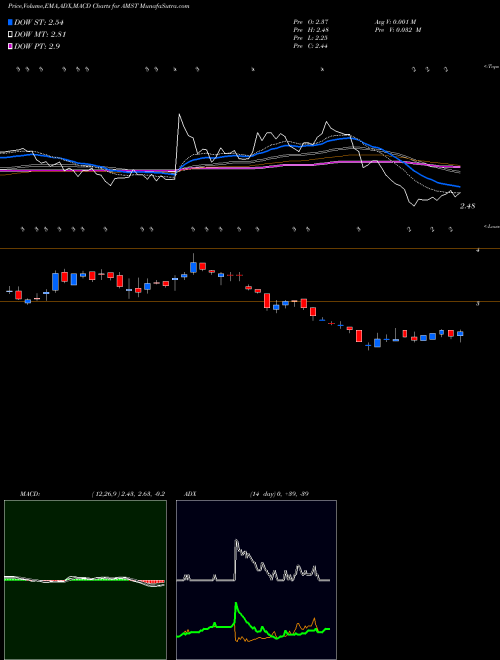Click the '<Tops' label at right edge

click(491, 67)
